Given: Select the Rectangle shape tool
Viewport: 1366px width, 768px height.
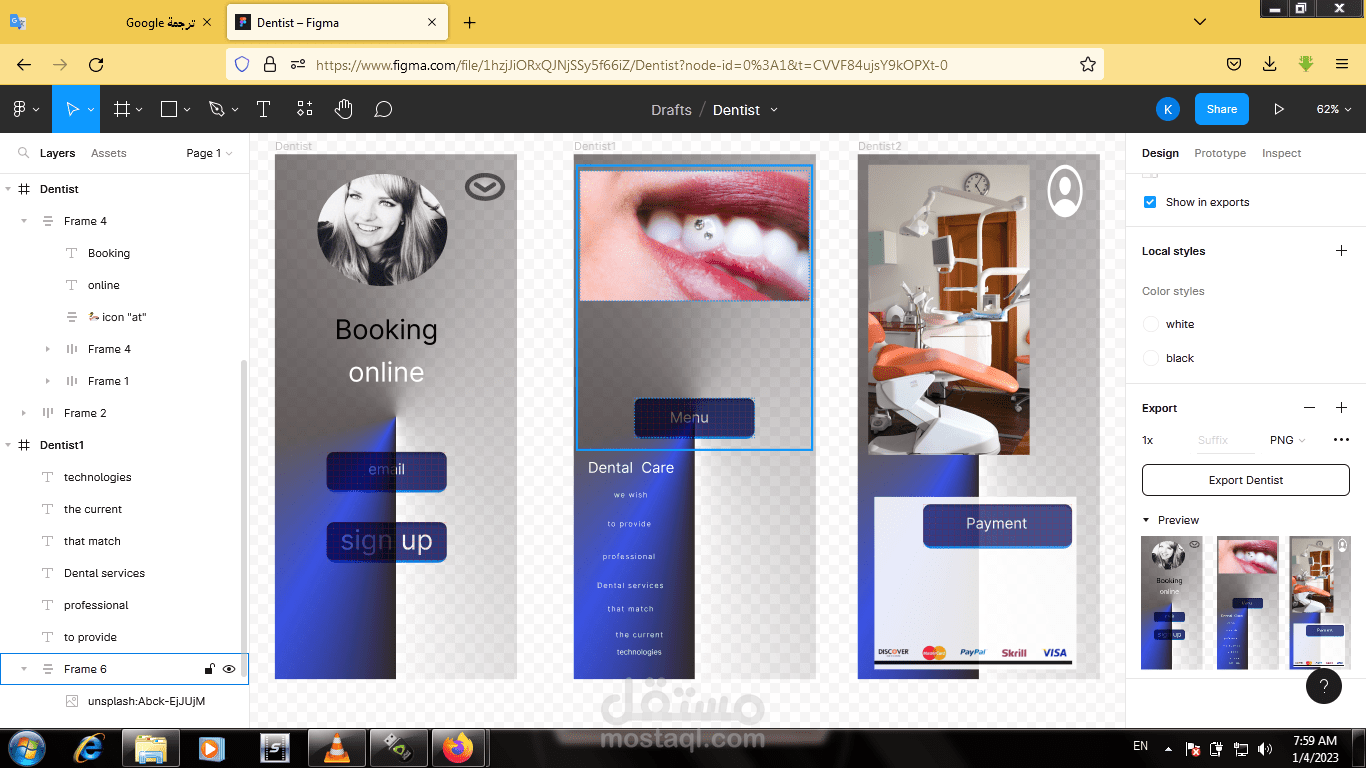Looking at the screenshot, I should [169, 109].
